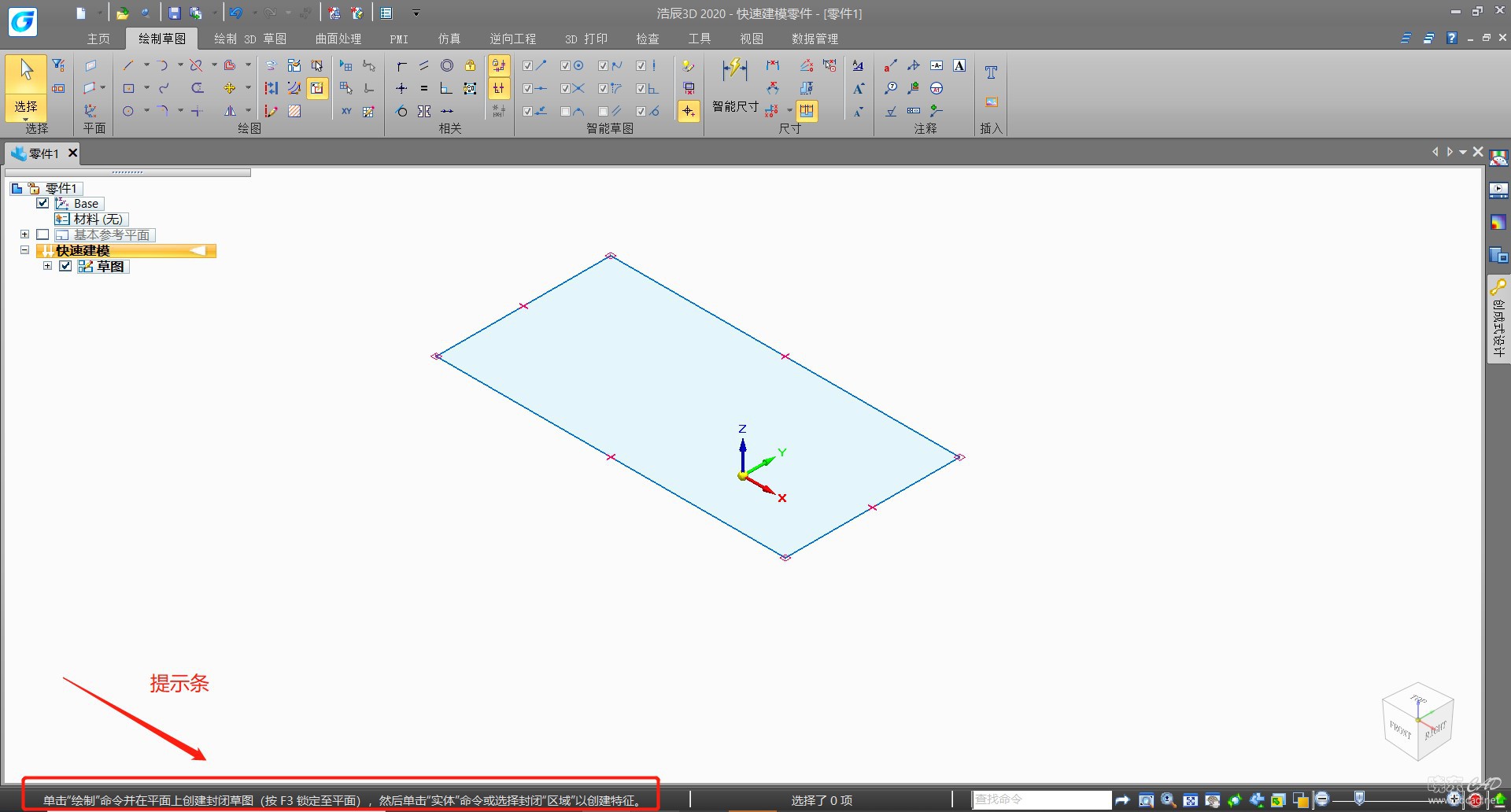1511x812 pixels.
Task: Click the Fit view icon in status bar
Action: pyautogui.click(x=1191, y=800)
